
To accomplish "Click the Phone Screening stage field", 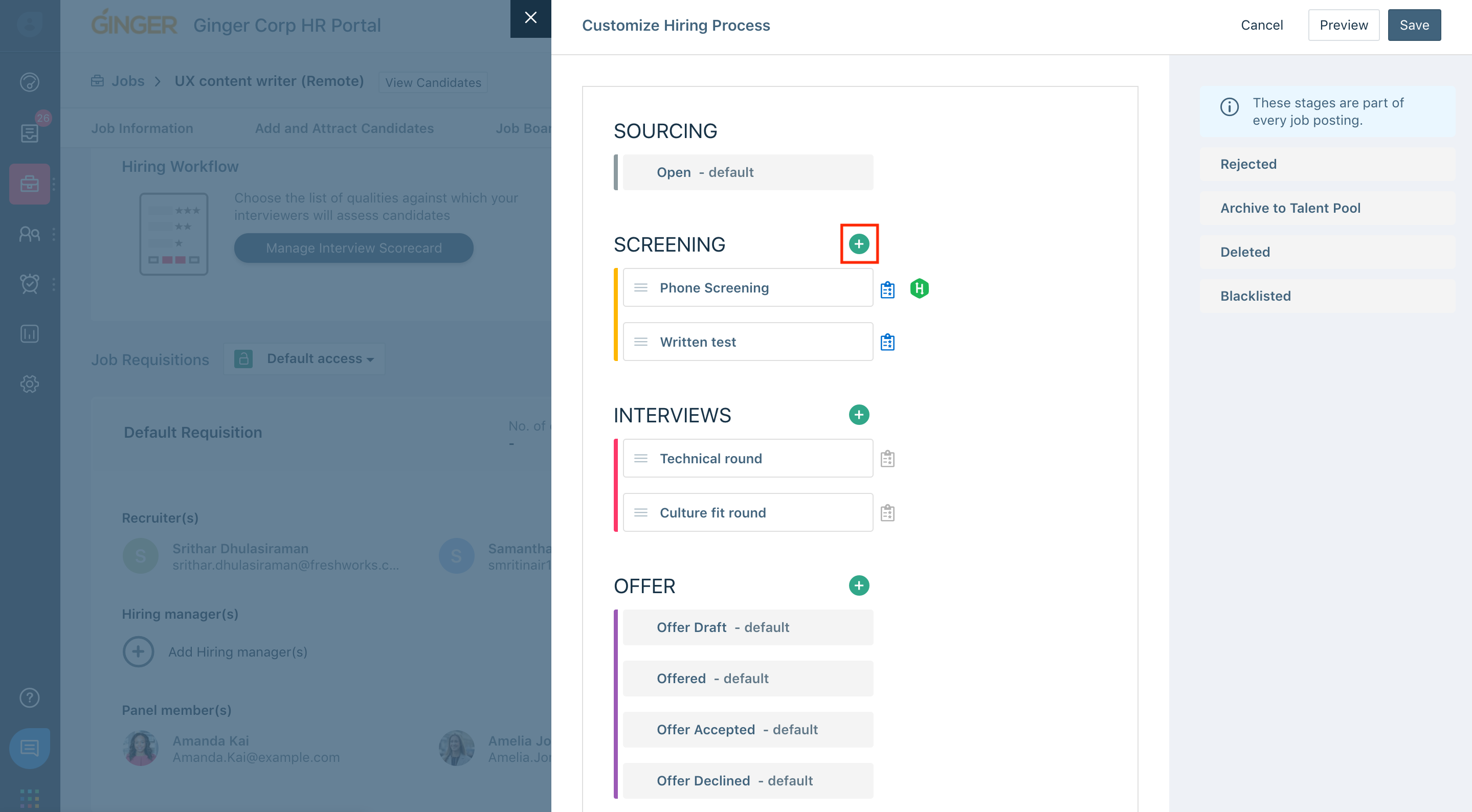I will (x=748, y=288).
